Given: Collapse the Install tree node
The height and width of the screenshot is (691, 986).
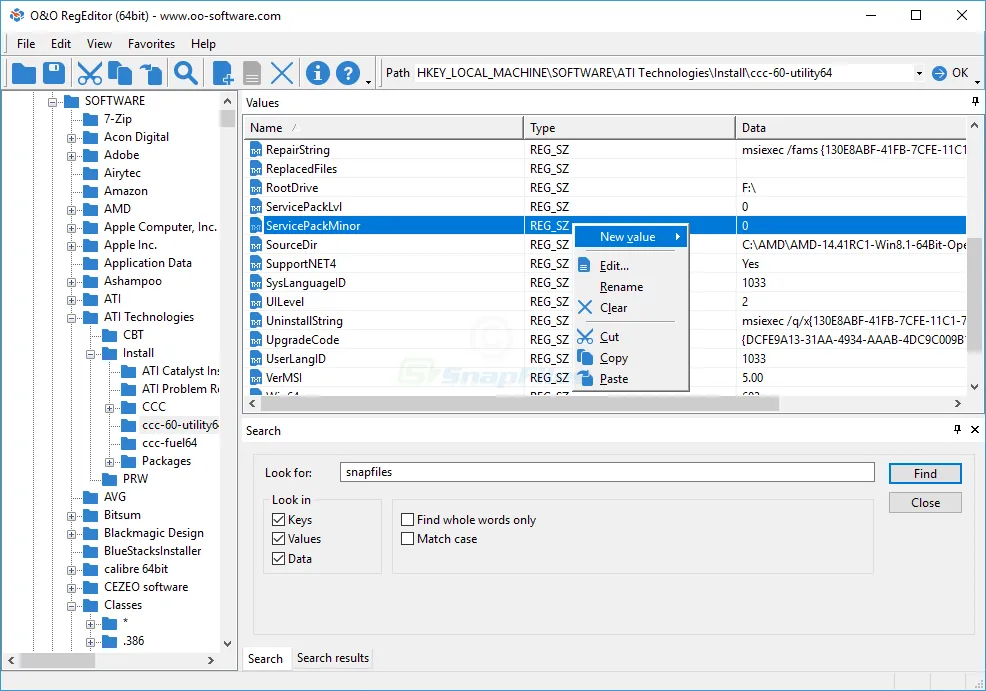Looking at the screenshot, I should coord(91,354).
